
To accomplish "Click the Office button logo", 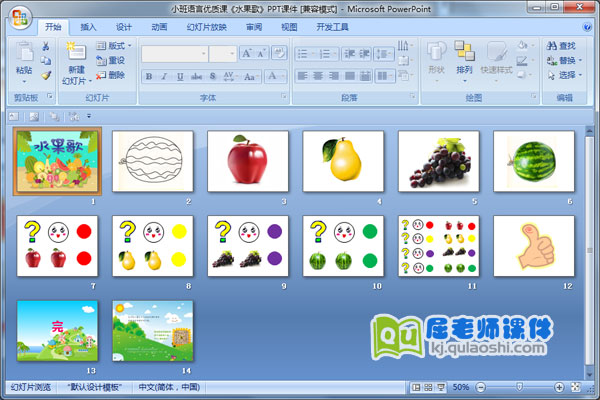I will point(19,18).
